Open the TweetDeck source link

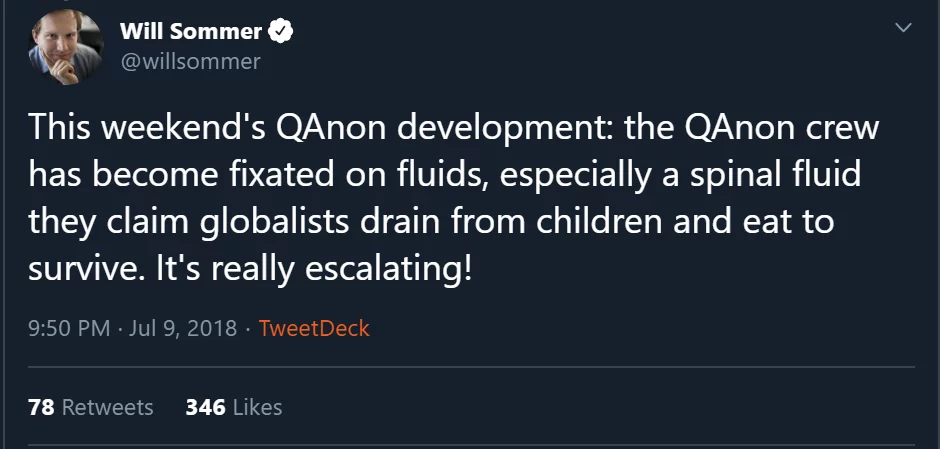314,328
